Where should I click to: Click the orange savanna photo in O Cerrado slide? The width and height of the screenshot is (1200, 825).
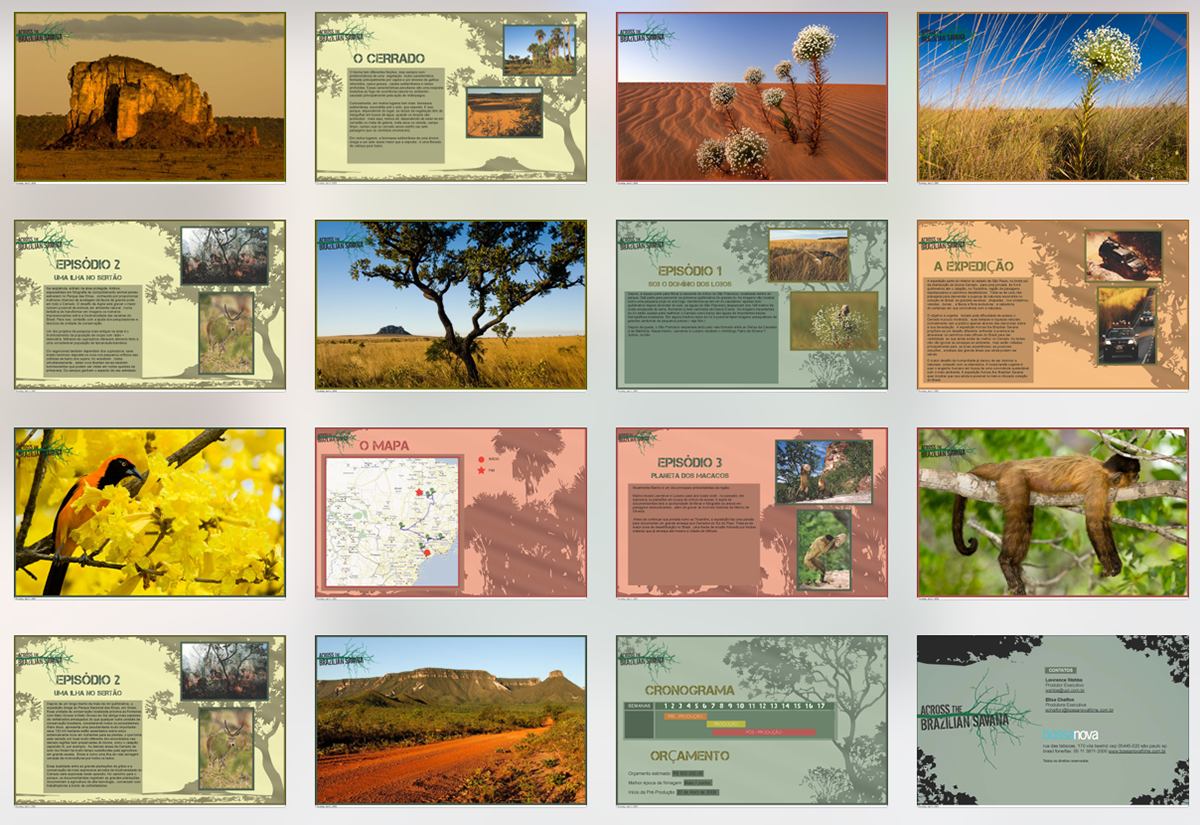[504, 112]
